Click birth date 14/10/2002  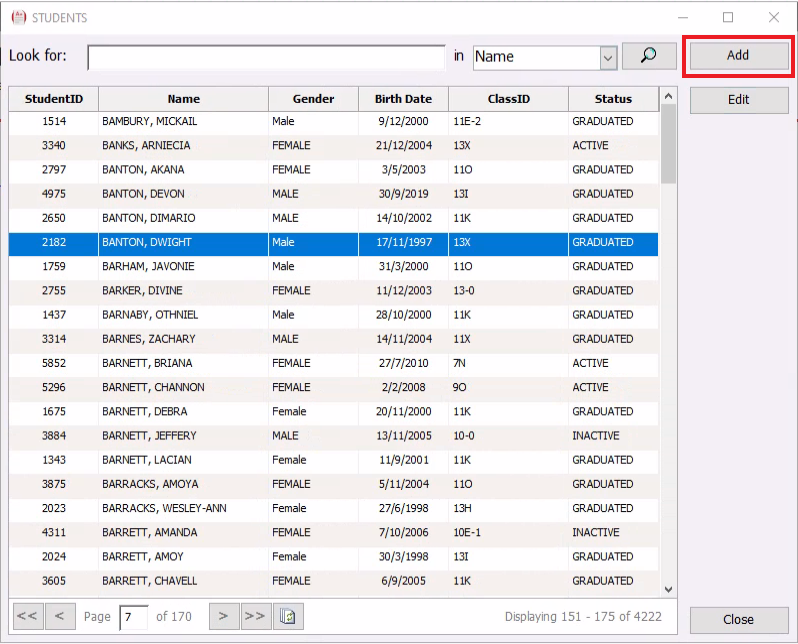[x=404, y=218]
